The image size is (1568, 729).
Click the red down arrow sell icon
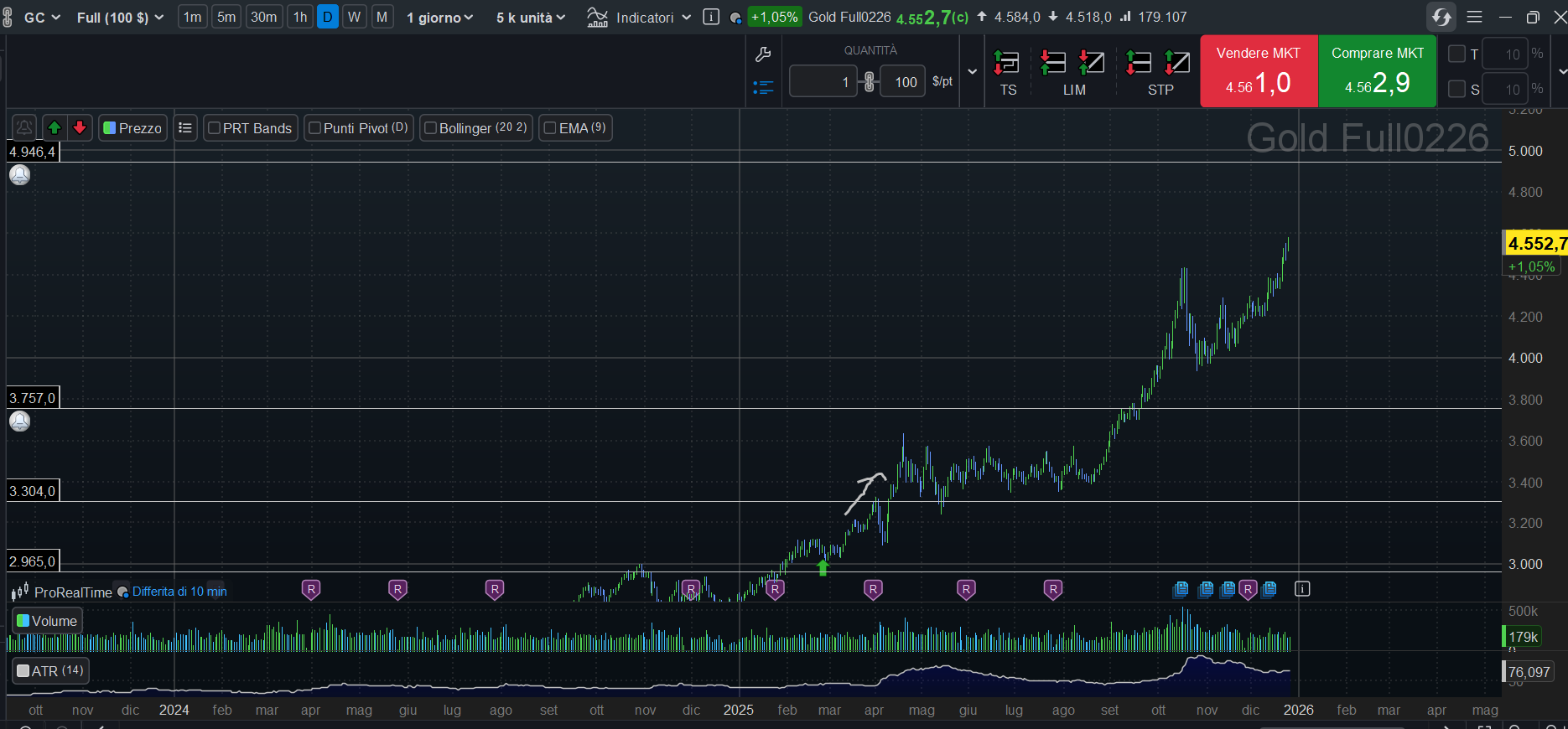[80, 128]
